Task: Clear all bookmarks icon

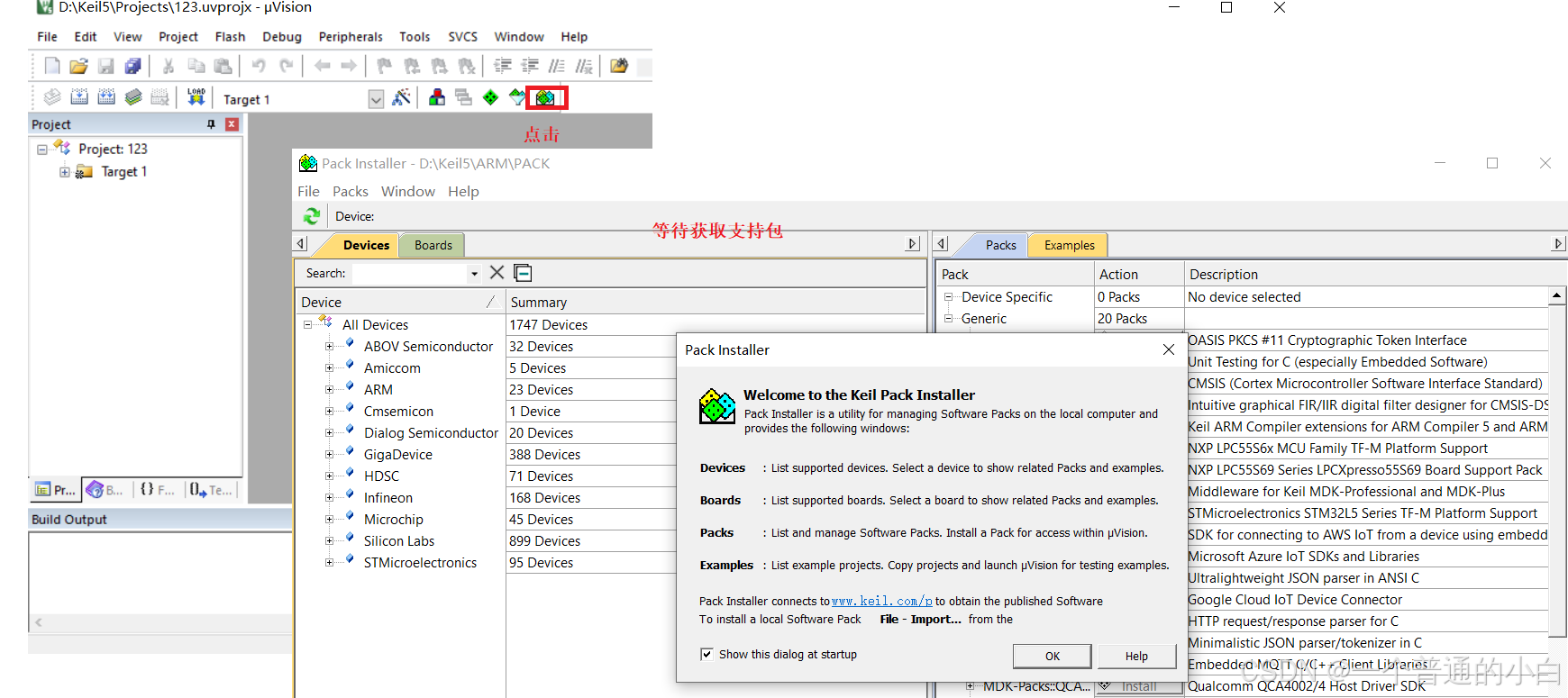Action: tap(467, 66)
